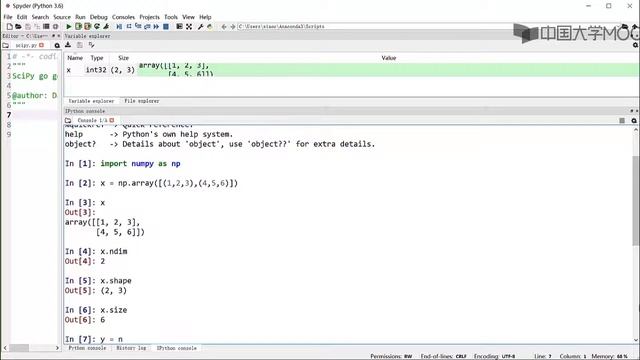Image resolution: width=640 pixels, height=360 pixels.
Task: Go back using the left arrow icon
Action: pos(224,27)
